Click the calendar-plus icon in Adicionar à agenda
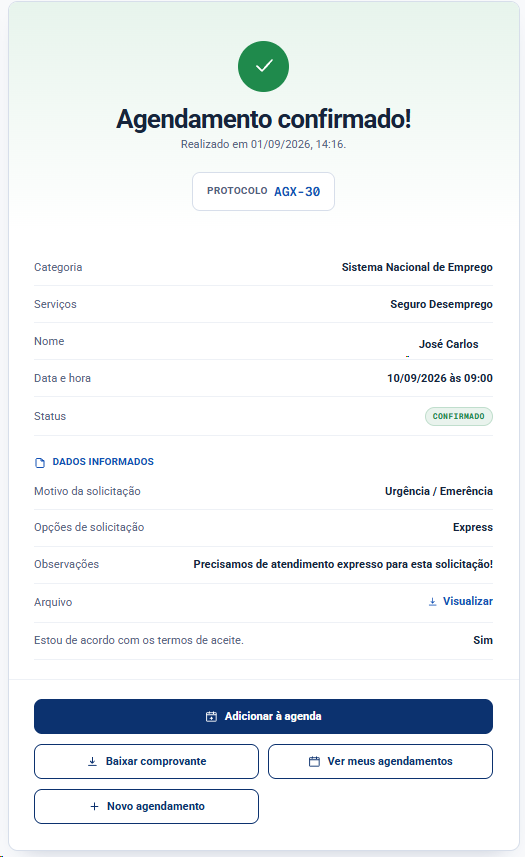 point(211,716)
